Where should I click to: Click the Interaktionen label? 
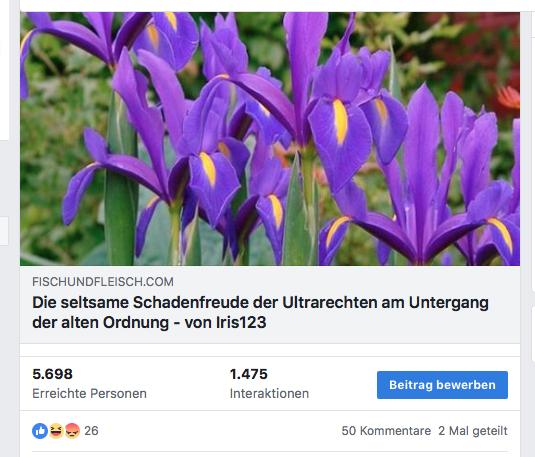pos(269,394)
